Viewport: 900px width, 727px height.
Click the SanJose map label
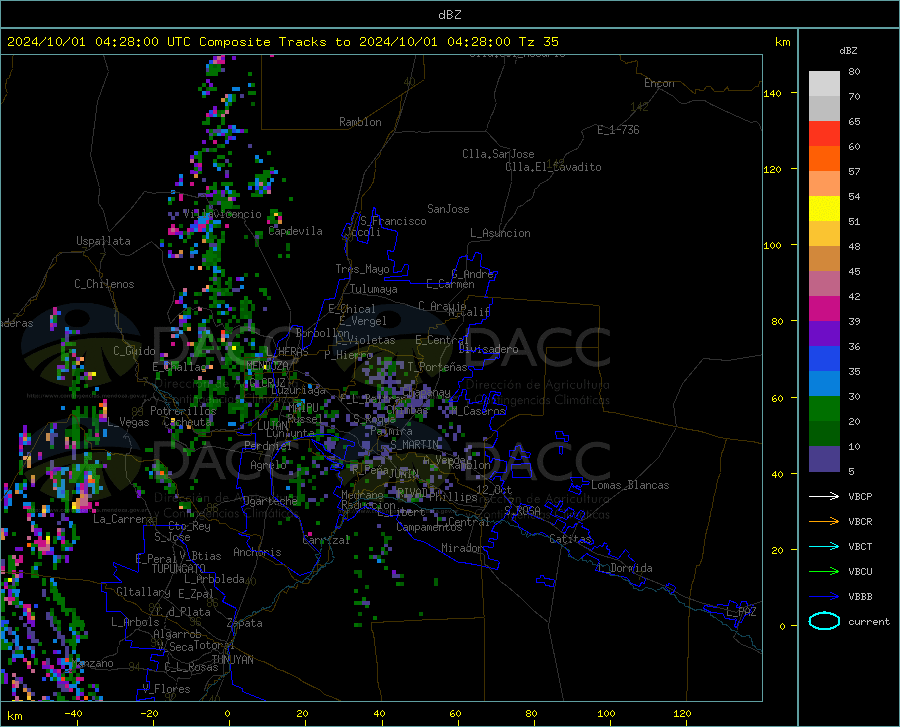click(x=448, y=209)
